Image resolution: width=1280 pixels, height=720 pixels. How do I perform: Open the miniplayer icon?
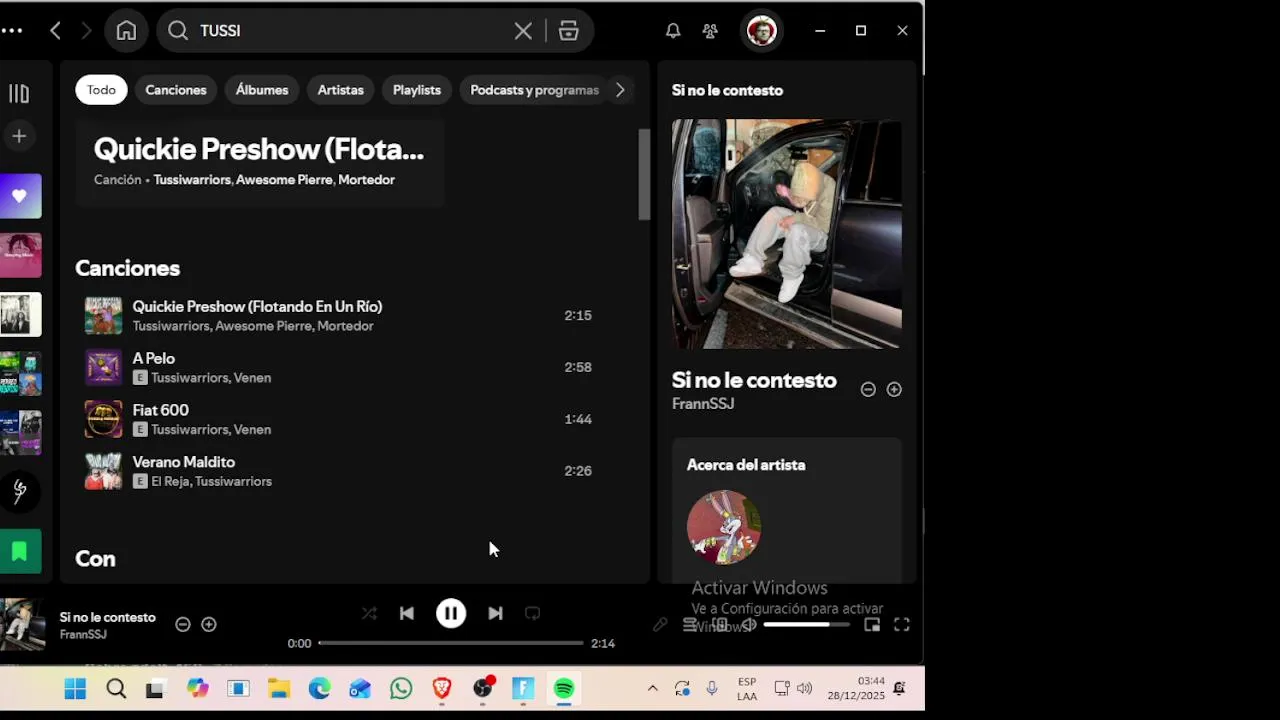(x=872, y=625)
